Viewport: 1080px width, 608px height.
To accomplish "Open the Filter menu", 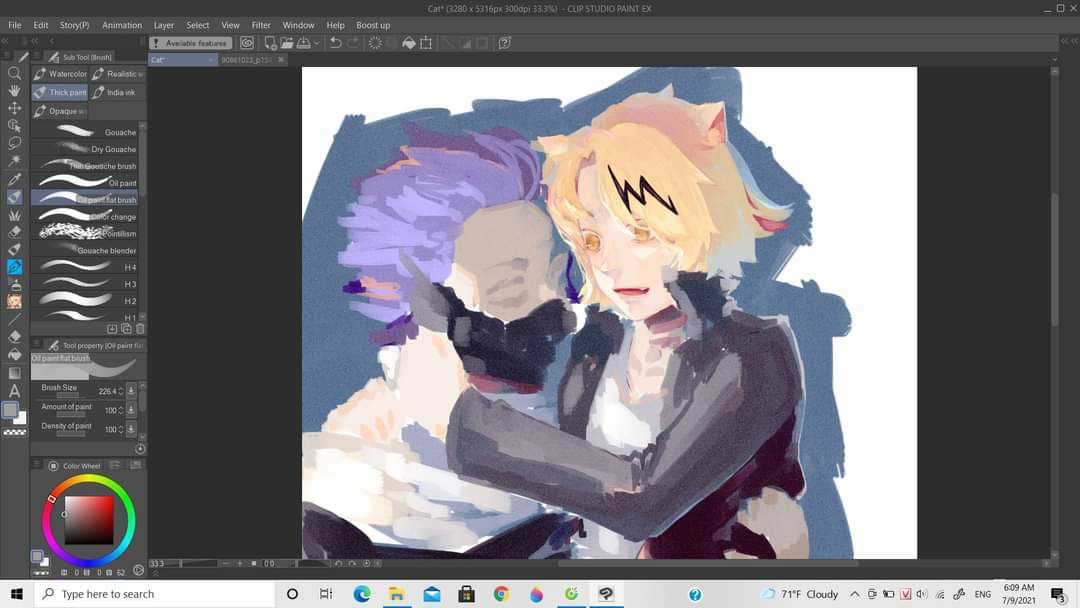I will 261,25.
